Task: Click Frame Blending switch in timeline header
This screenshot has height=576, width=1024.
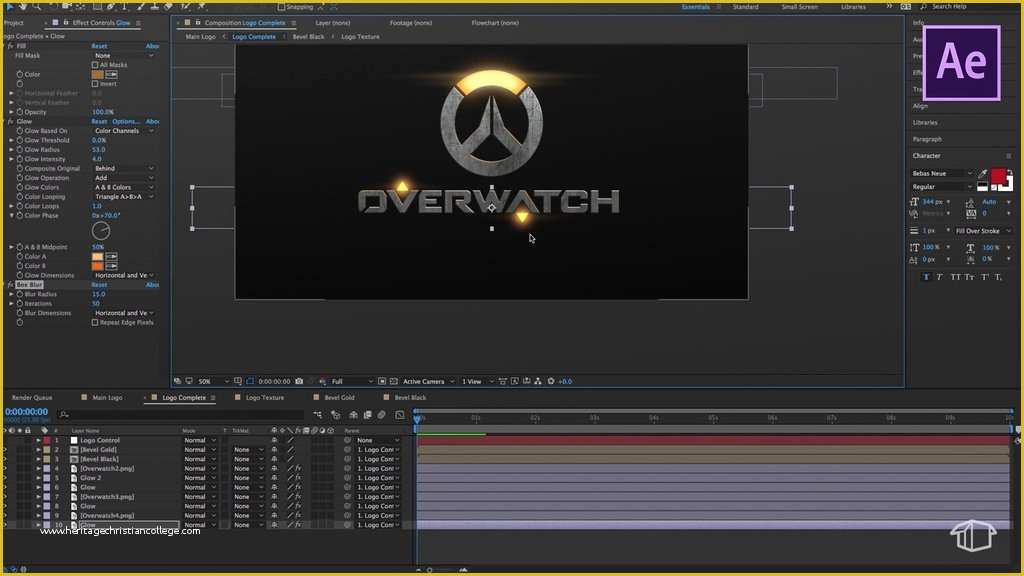Action: pos(368,415)
